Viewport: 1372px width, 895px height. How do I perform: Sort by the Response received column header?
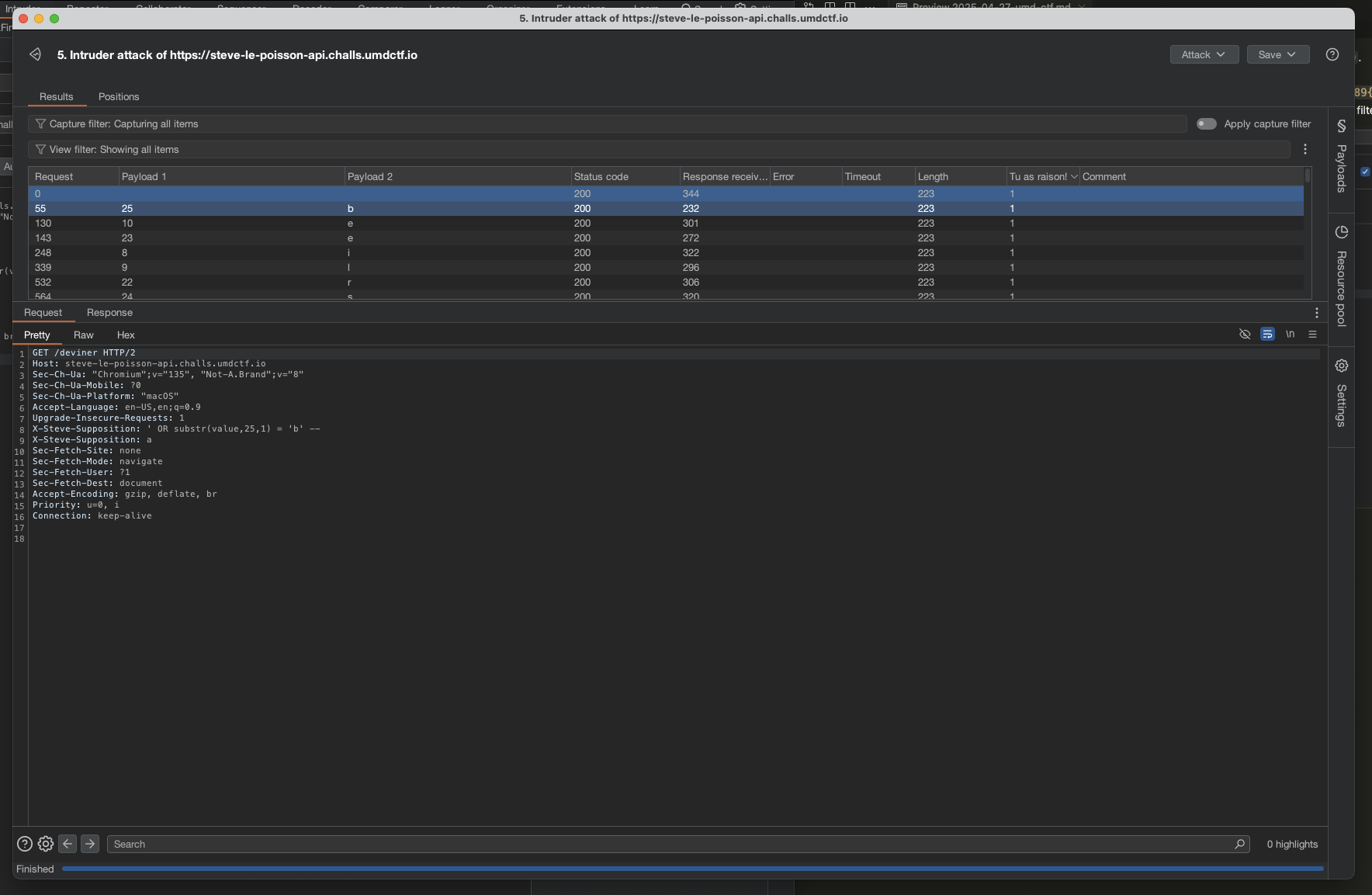pyautogui.click(x=724, y=177)
